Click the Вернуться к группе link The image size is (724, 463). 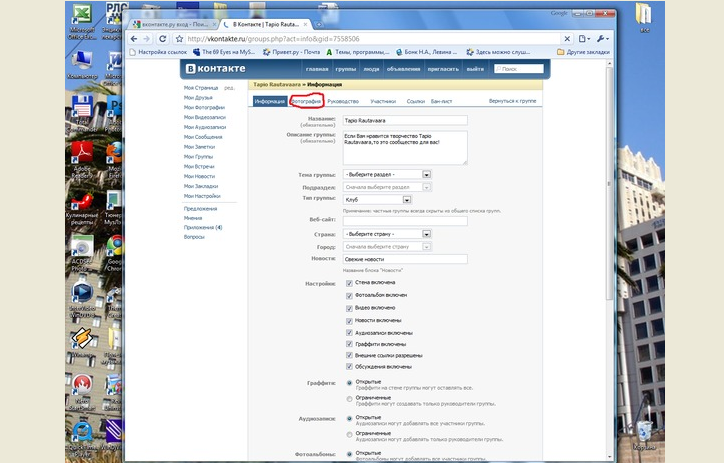(513, 101)
